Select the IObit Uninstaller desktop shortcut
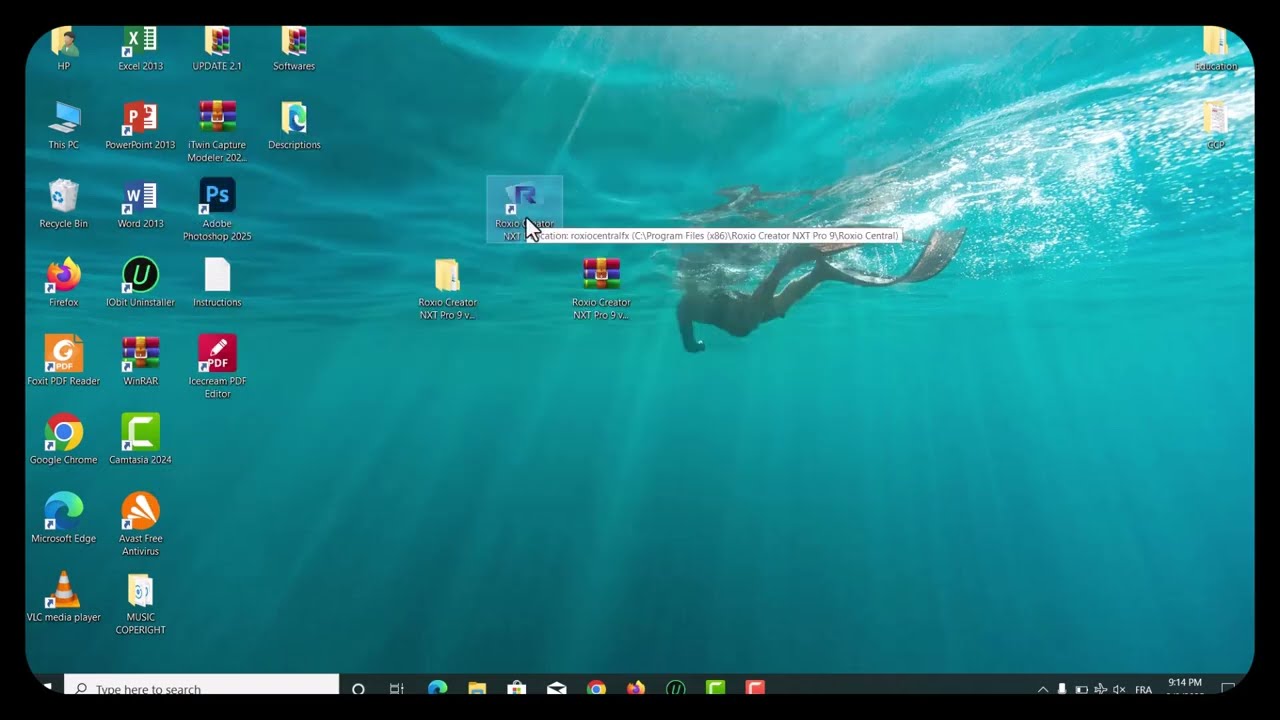Viewport: 1280px width, 720px height. point(140,282)
